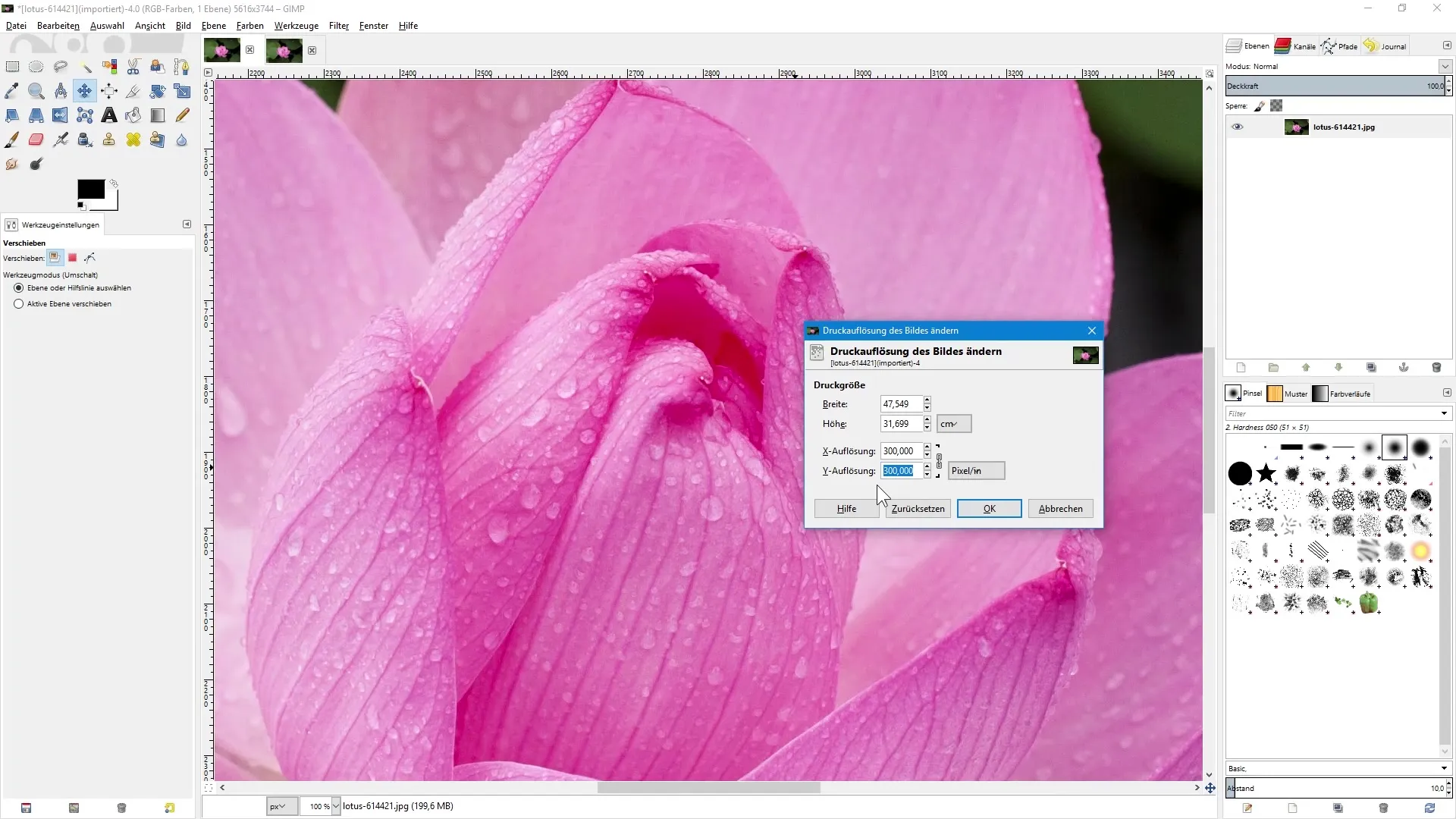Open the Pixel/in resolution unit dropdown

tap(976, 471)
